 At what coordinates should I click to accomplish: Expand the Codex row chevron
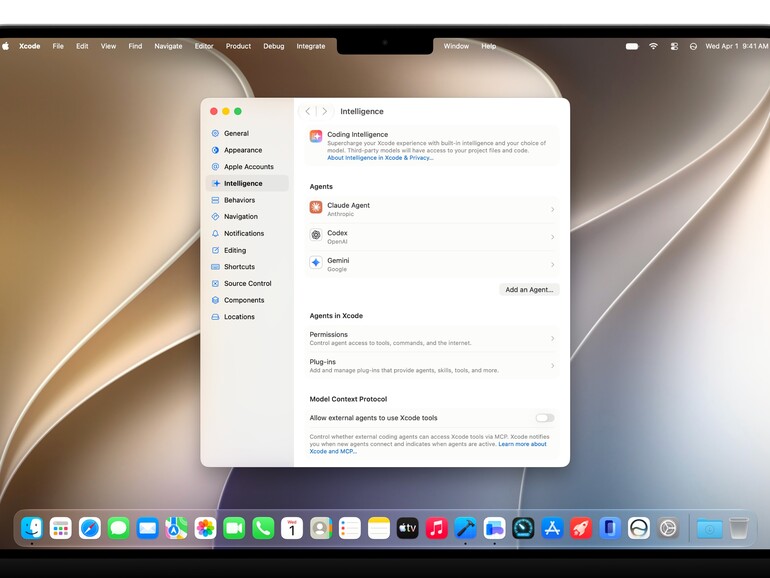tap(552, 237)
